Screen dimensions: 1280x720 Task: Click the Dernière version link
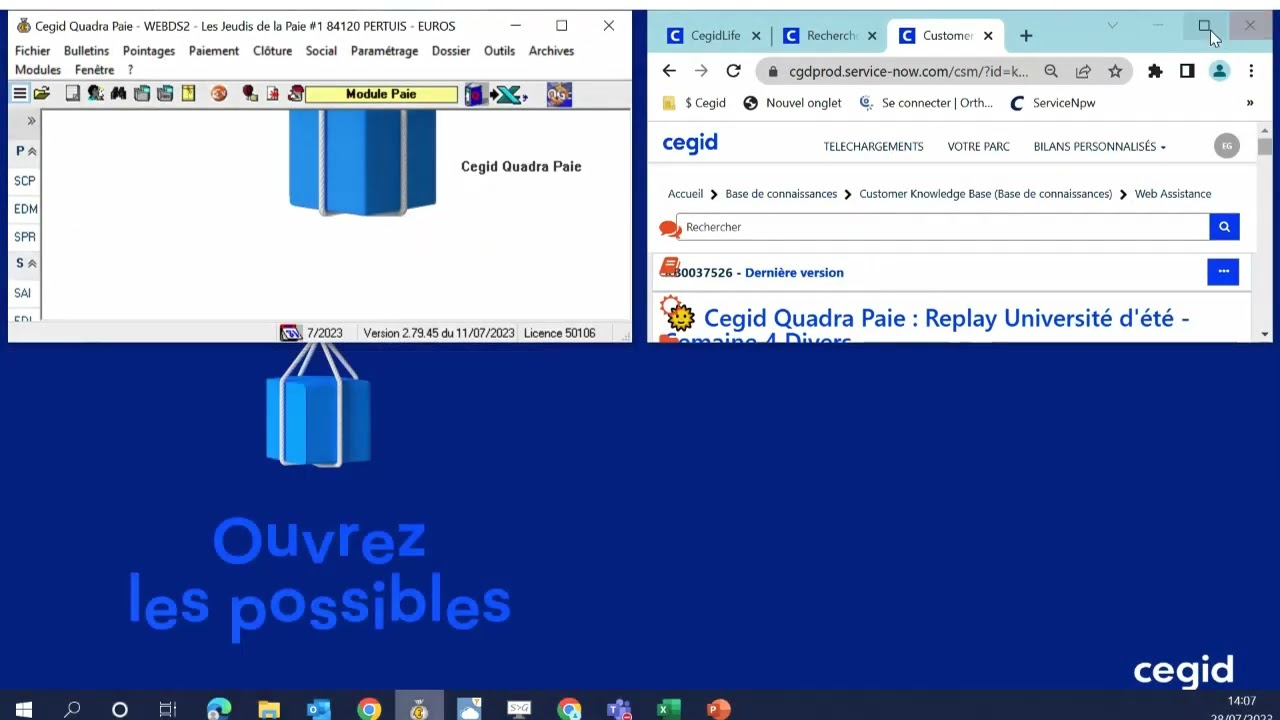pos(794,272)
